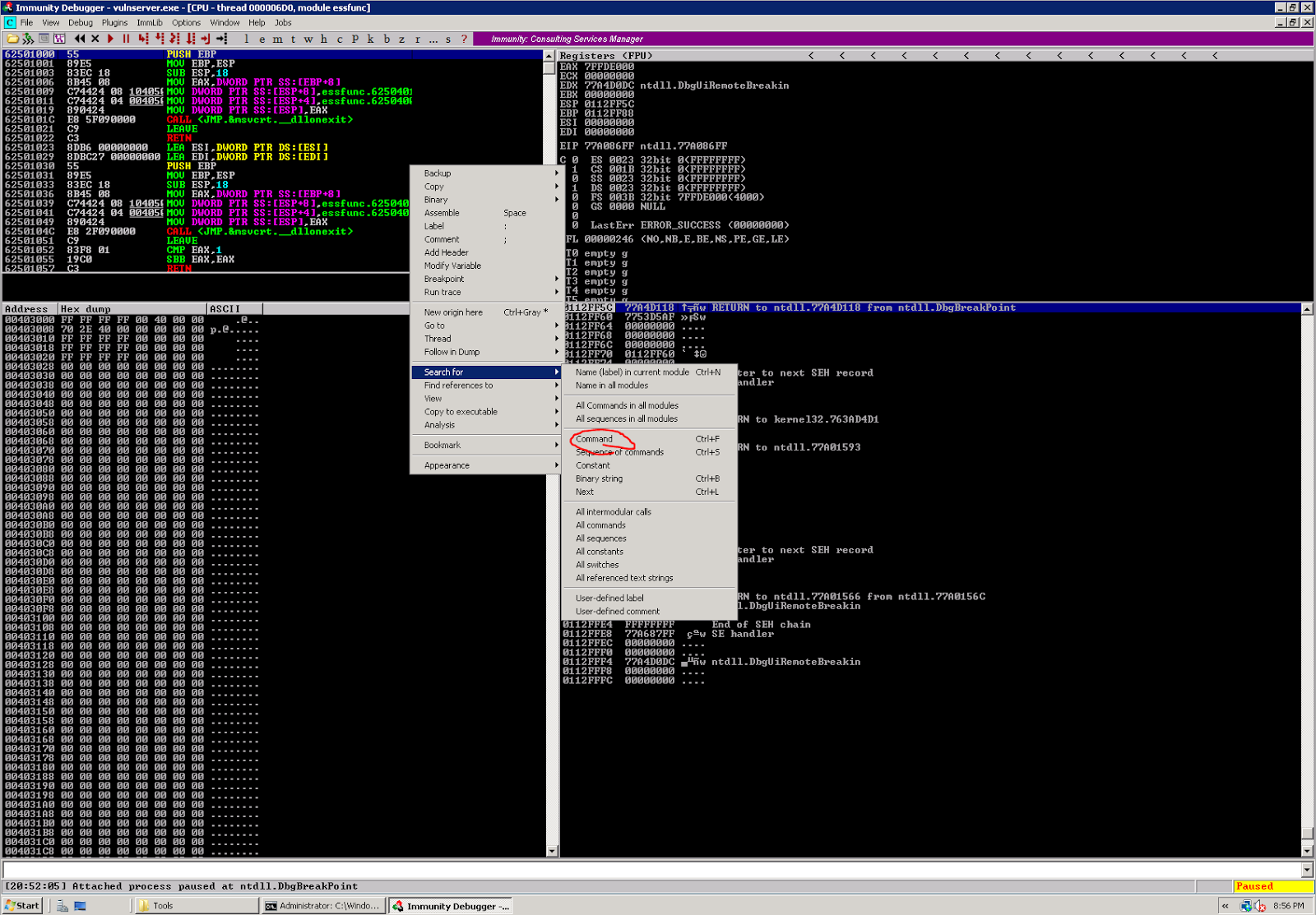Expand the Copy to executable submenu
This screenshot has height=915, width=1316.
pyautogui.click(x=486, y=412)
